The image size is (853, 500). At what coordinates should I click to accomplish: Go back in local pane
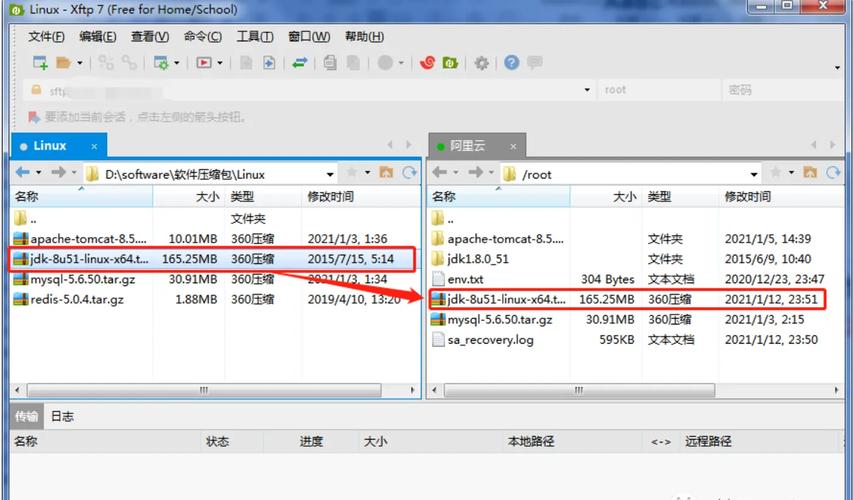coord(23,172)
